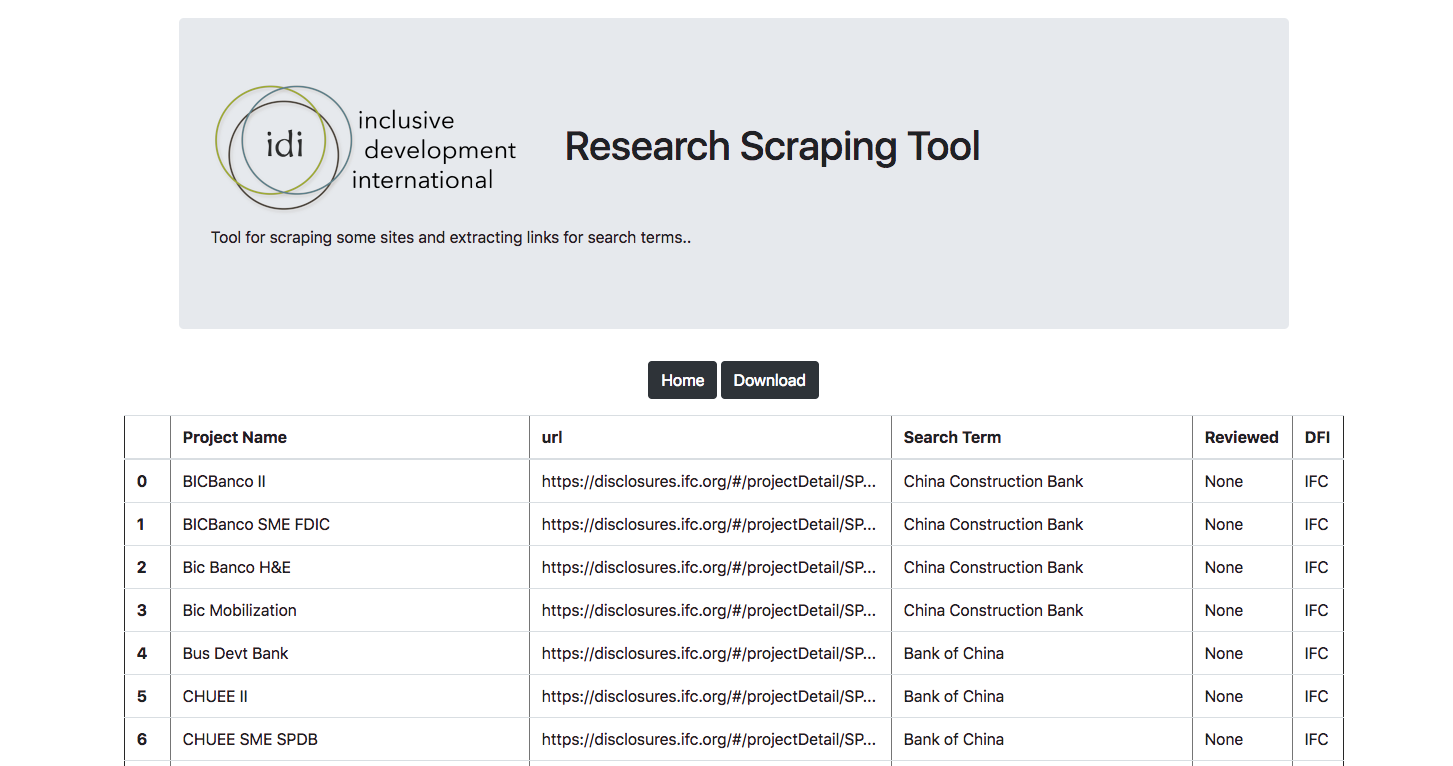Viewport: 1453px width, 766px height.
Task: Select the CHUEE II project name
Action: (x=215, y=696)
